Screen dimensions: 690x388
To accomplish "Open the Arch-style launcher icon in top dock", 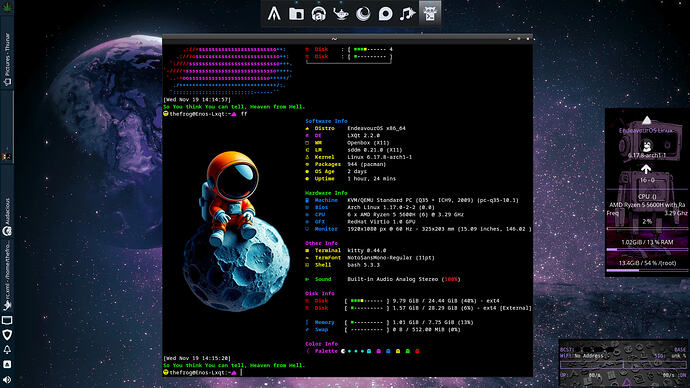I will click(x=274, y=14).
